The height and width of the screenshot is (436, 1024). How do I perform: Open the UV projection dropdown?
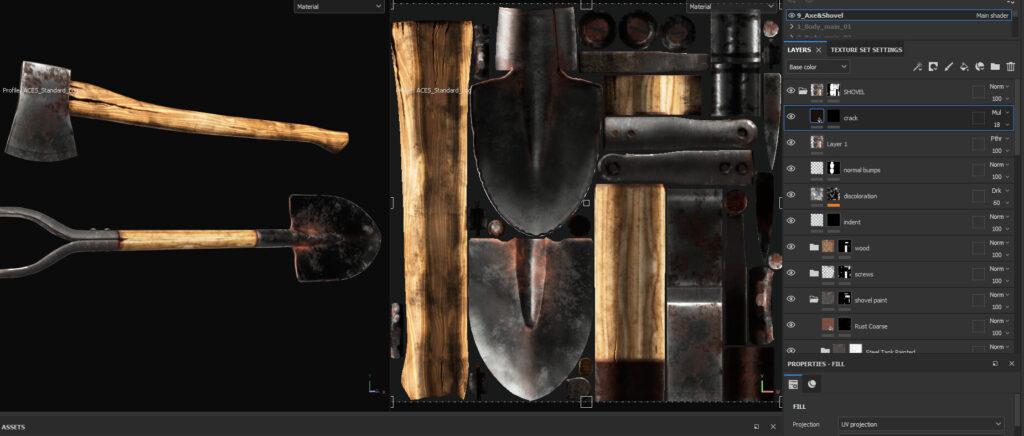pyautogui.click(x=921, y=424)
